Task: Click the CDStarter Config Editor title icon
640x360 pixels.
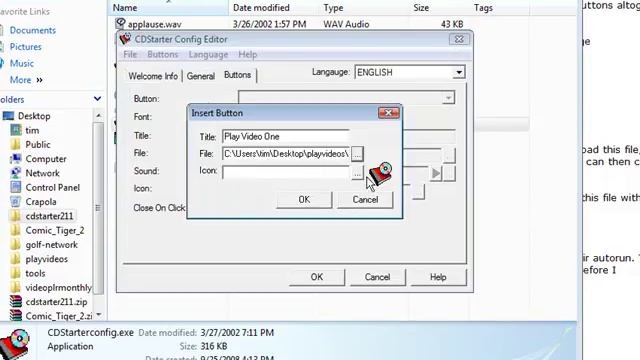Action: pos(125,39)
